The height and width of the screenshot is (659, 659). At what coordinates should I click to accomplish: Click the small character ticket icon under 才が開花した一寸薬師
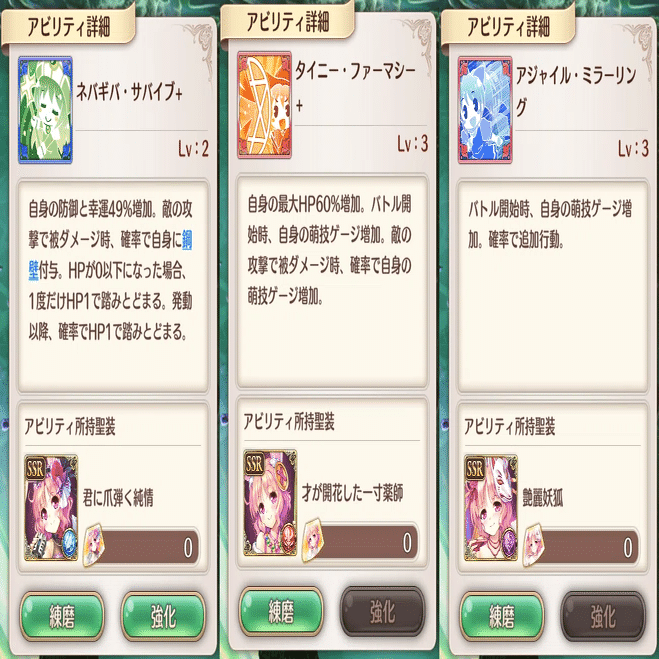pos(313,540)
